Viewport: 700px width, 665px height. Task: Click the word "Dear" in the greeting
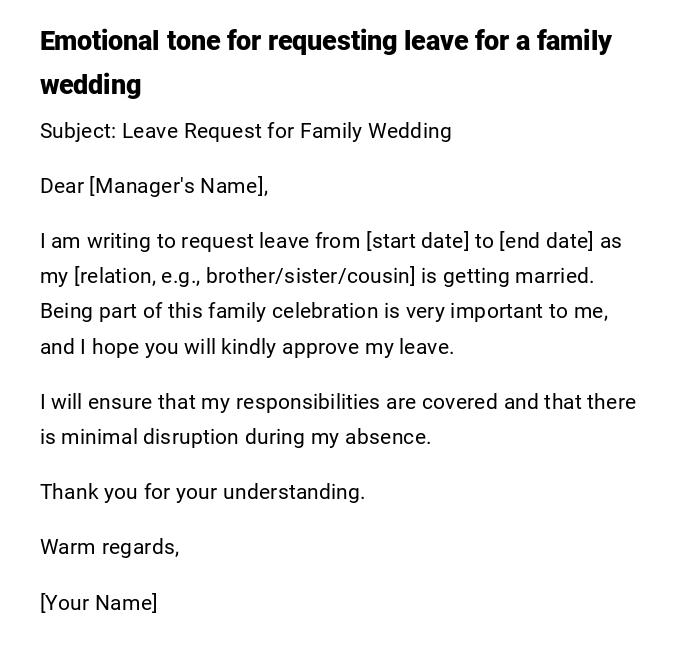(62, 186)
